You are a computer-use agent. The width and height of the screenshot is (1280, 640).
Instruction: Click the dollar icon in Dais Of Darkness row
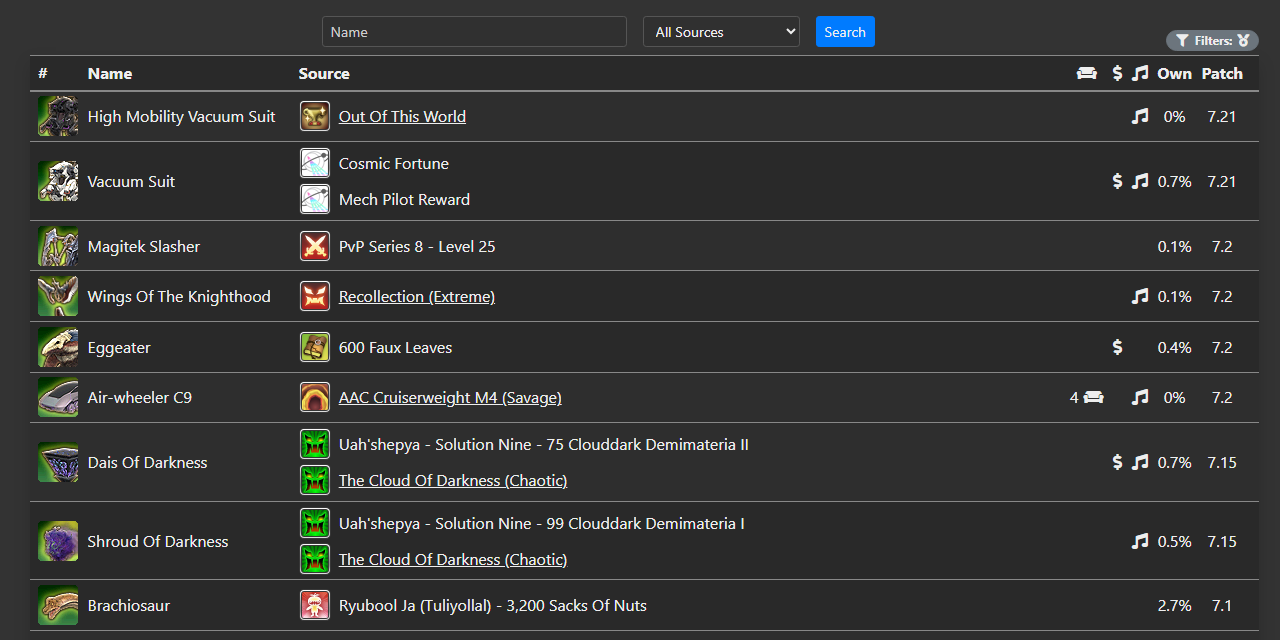click(1117, 462)
